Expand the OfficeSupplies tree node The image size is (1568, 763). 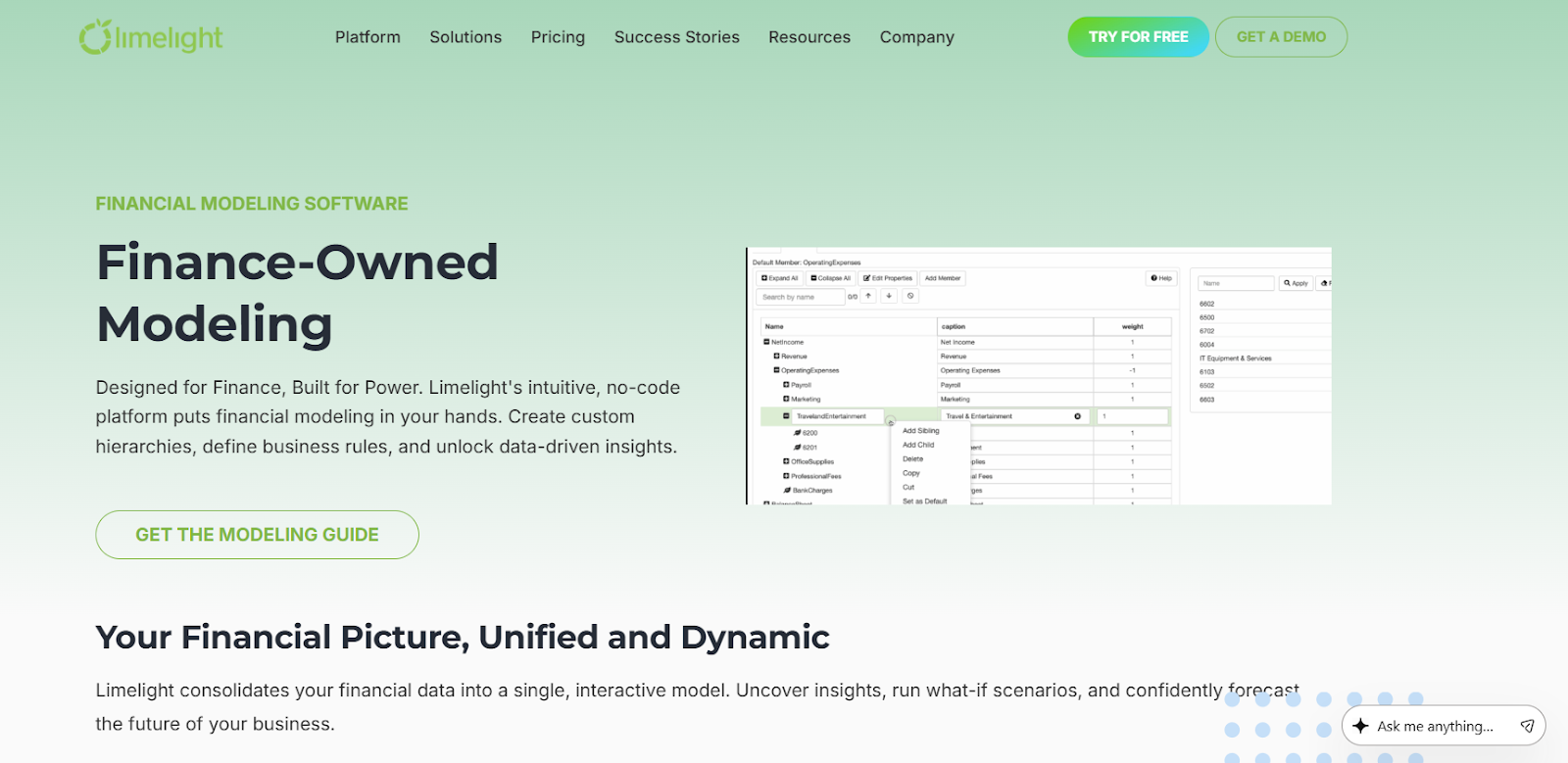point(786,461)
